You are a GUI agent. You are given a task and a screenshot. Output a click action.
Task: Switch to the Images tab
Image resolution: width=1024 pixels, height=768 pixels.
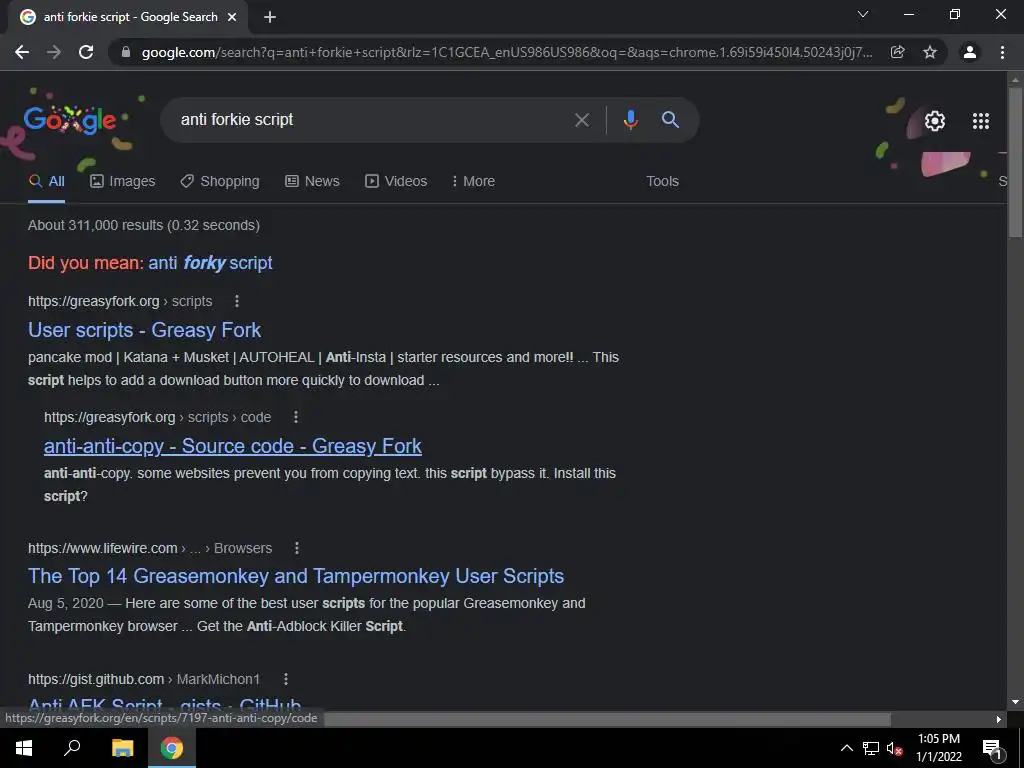(123, 182)
